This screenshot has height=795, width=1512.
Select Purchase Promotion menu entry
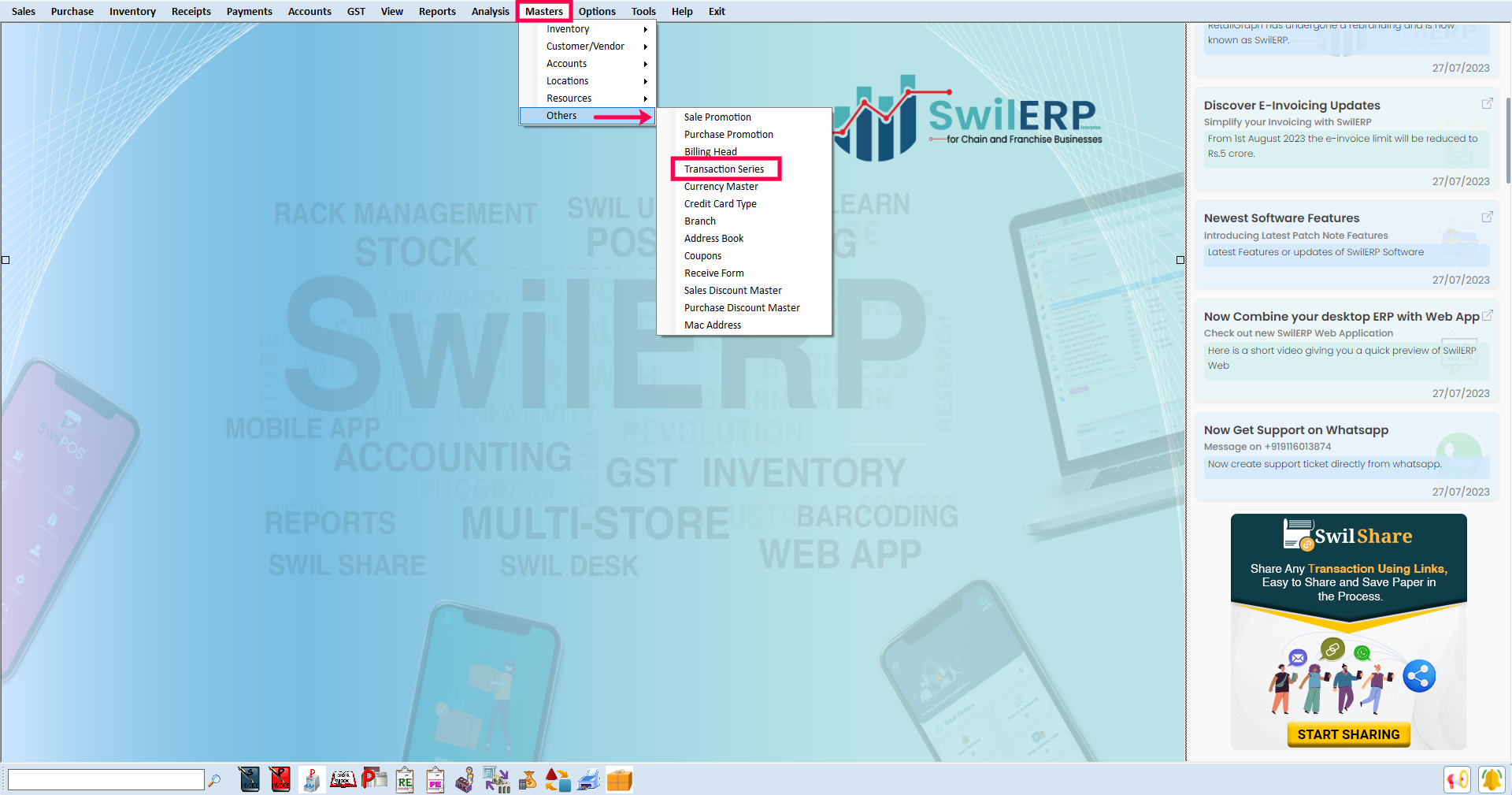click(744, 135)
